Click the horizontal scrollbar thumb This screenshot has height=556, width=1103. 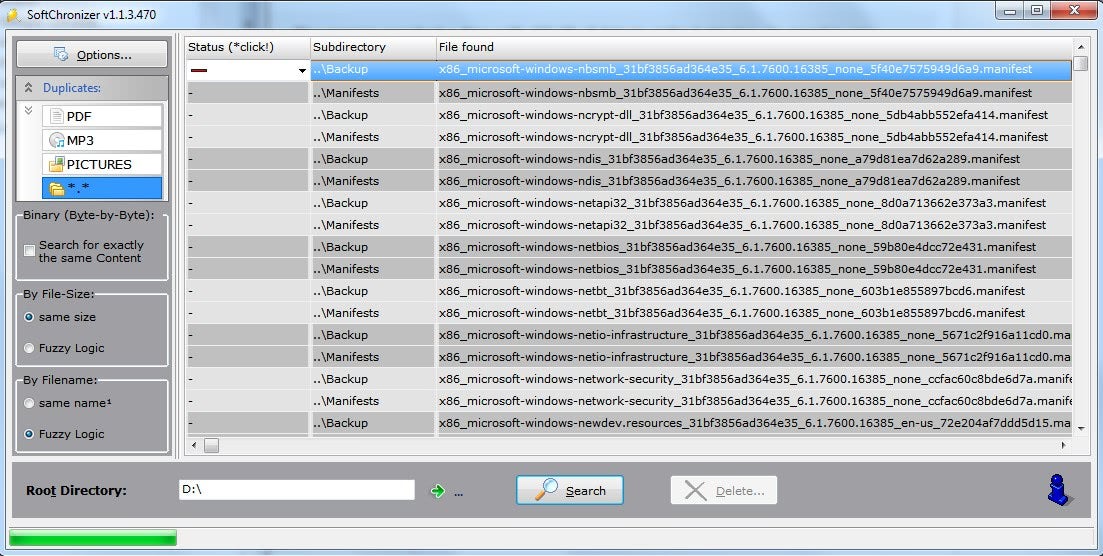[x=211, y=445]
